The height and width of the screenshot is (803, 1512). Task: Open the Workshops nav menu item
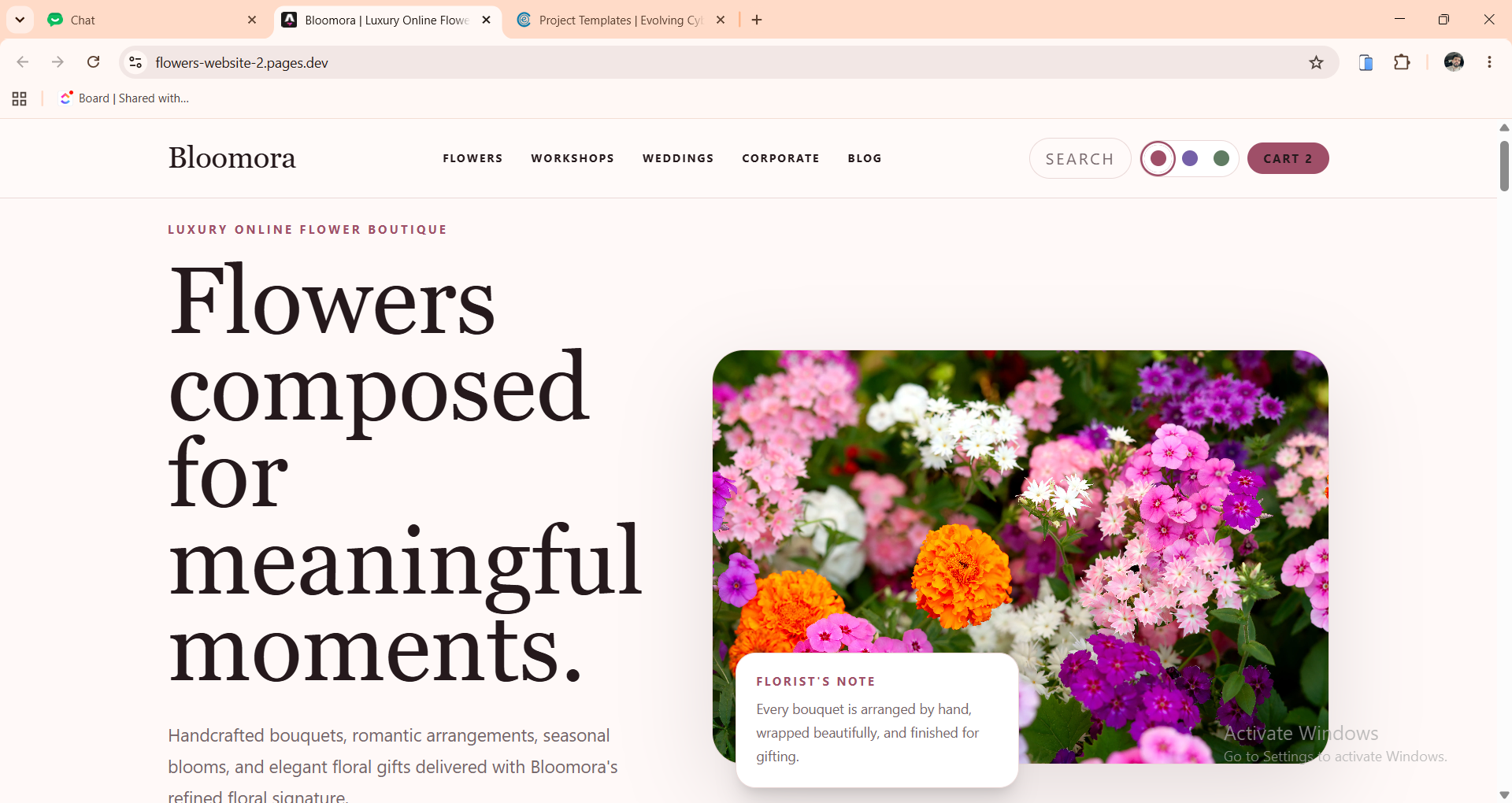573,158
